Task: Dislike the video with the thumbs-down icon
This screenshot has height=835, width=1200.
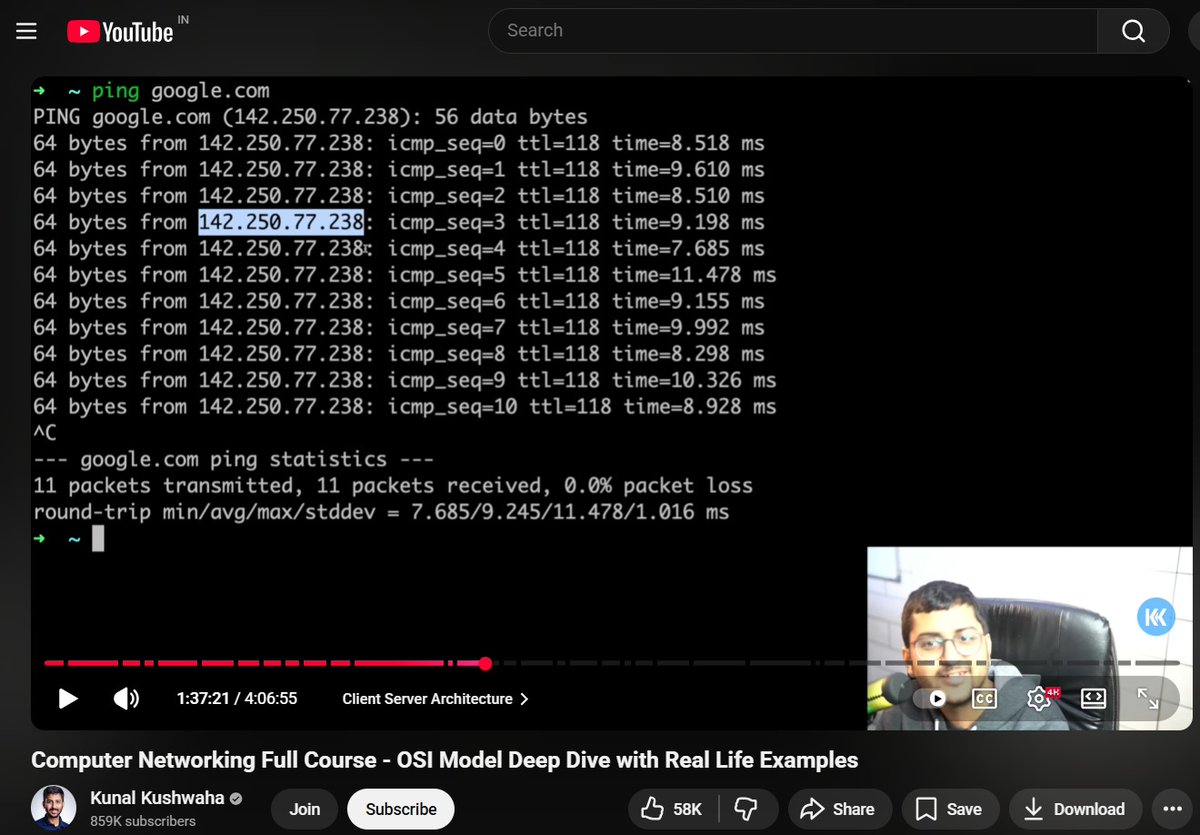Action: click(x=746, y=809)
